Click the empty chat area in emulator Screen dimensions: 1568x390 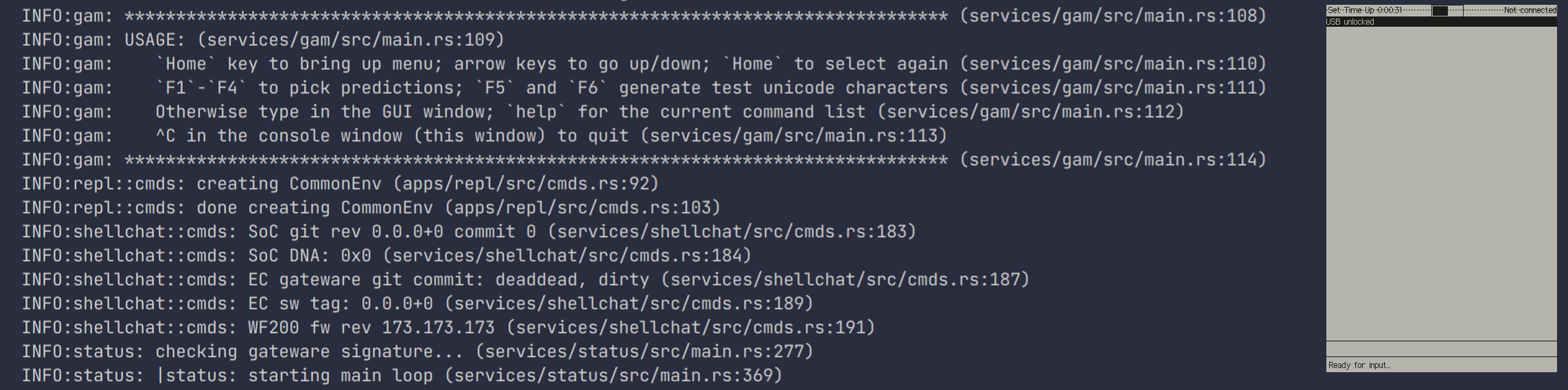tap(1441, 182)
